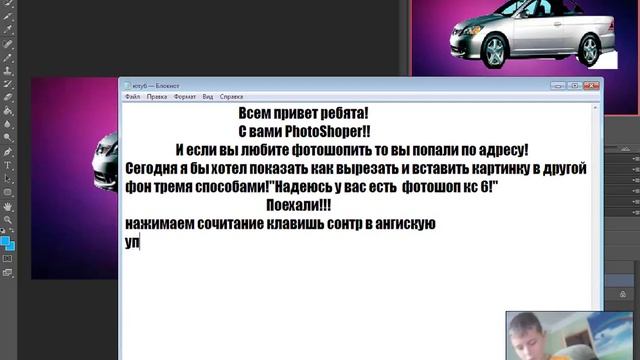This screenshot has height=360, width=640.
Task: Select the Clone Stamp tool
Action: [x=7, y=71]
